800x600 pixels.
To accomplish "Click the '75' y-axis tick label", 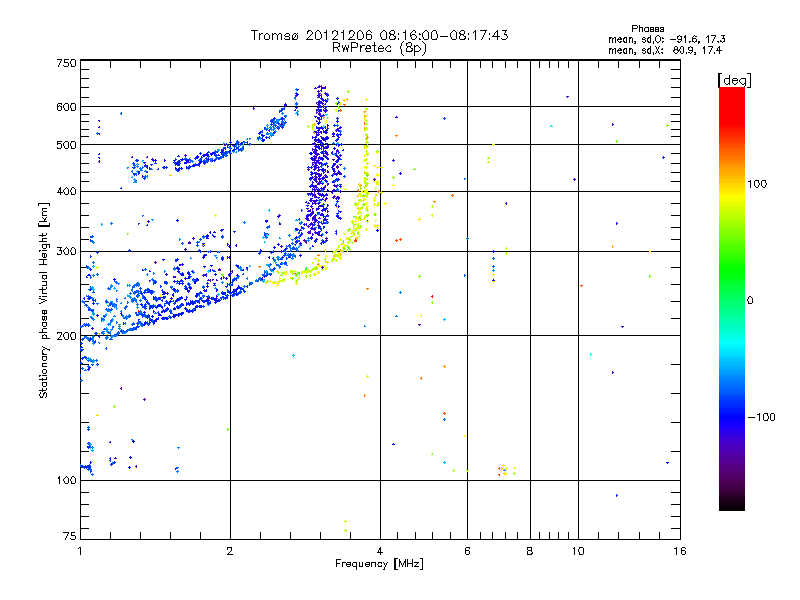I will click(x=70, y=536).
